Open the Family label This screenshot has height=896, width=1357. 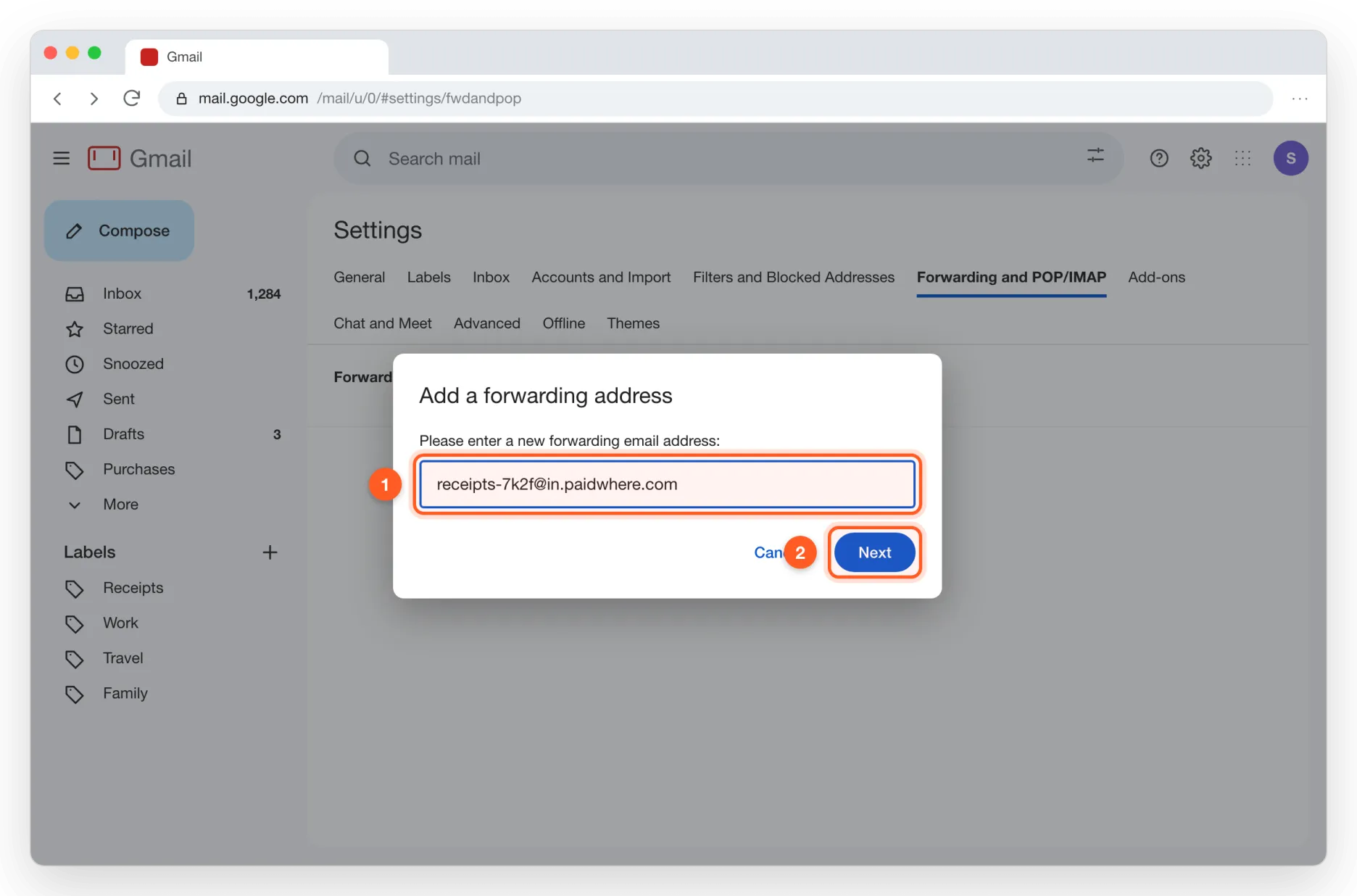tap(125, 694)
